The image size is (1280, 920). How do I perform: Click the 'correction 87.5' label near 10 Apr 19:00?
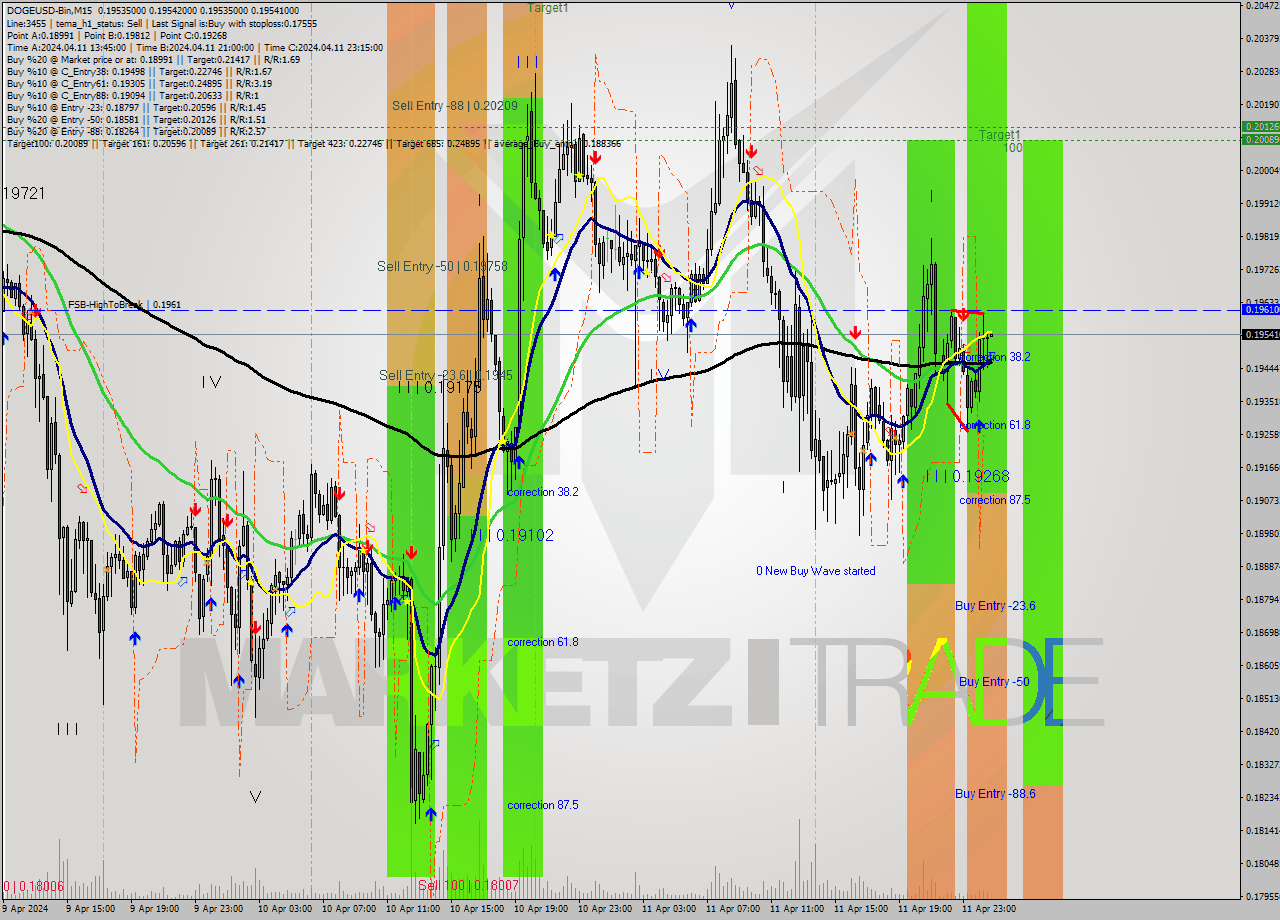[542, 805]
